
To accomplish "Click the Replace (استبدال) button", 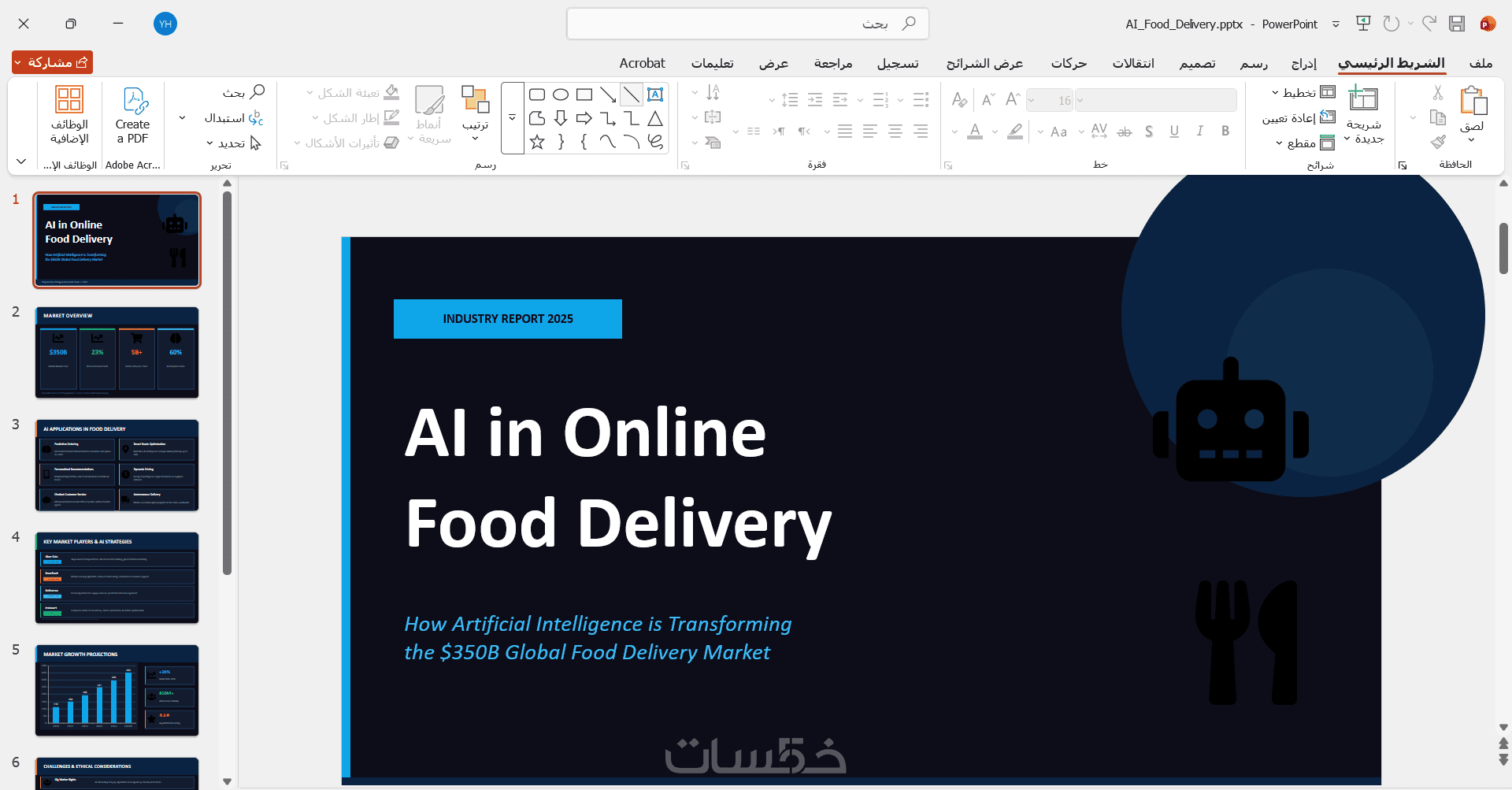I will click(234, 117).
